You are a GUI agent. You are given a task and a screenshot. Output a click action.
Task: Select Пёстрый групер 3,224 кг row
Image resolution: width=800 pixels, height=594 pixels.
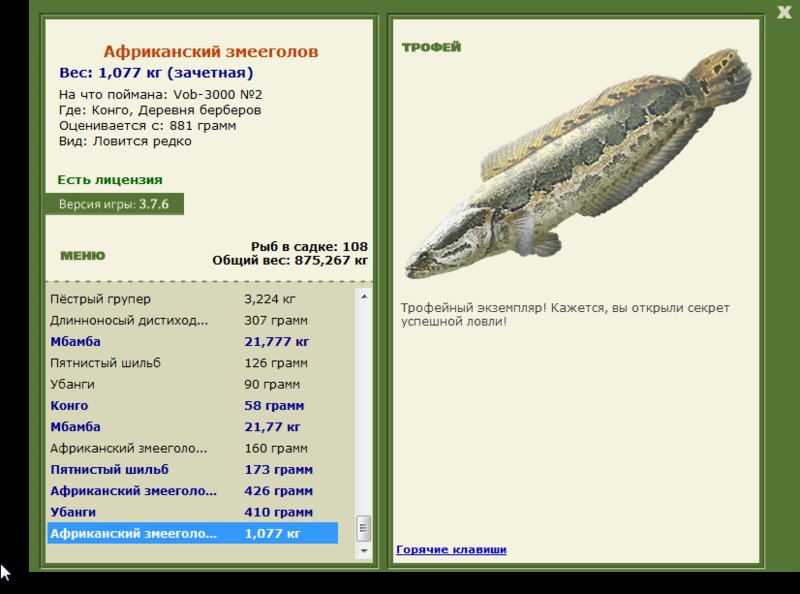pos(193,299)
